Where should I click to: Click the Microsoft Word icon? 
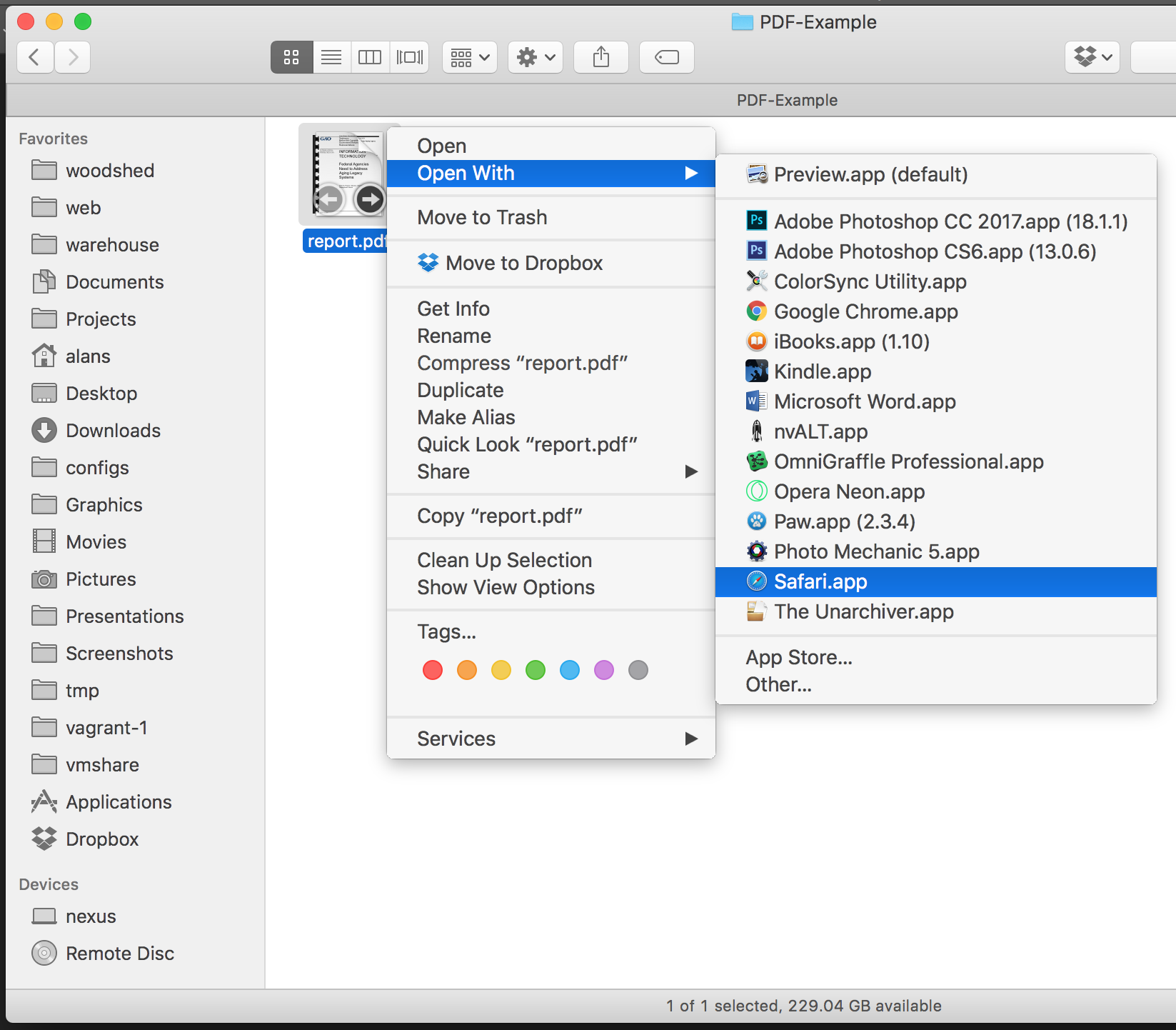[x=757, y=401]
